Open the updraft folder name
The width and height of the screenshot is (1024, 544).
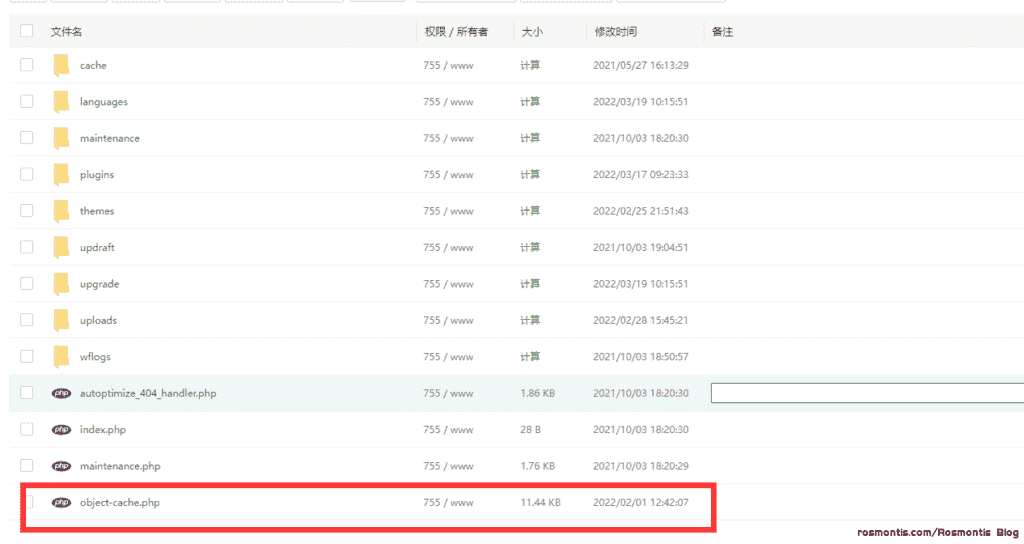point(97,248)
